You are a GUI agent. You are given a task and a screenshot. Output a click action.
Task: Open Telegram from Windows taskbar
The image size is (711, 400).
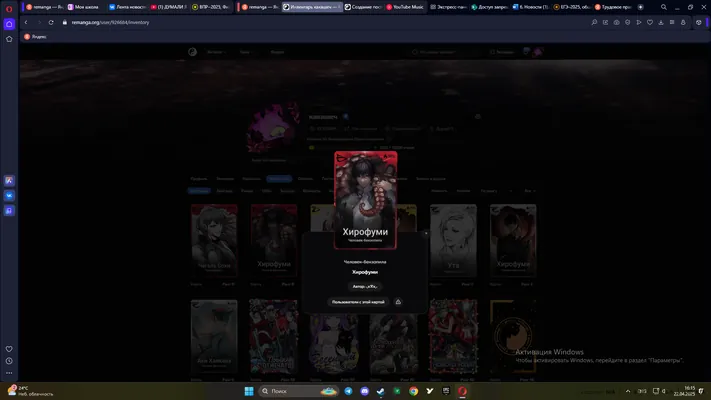pyautogui.click(x=348, y=391)
